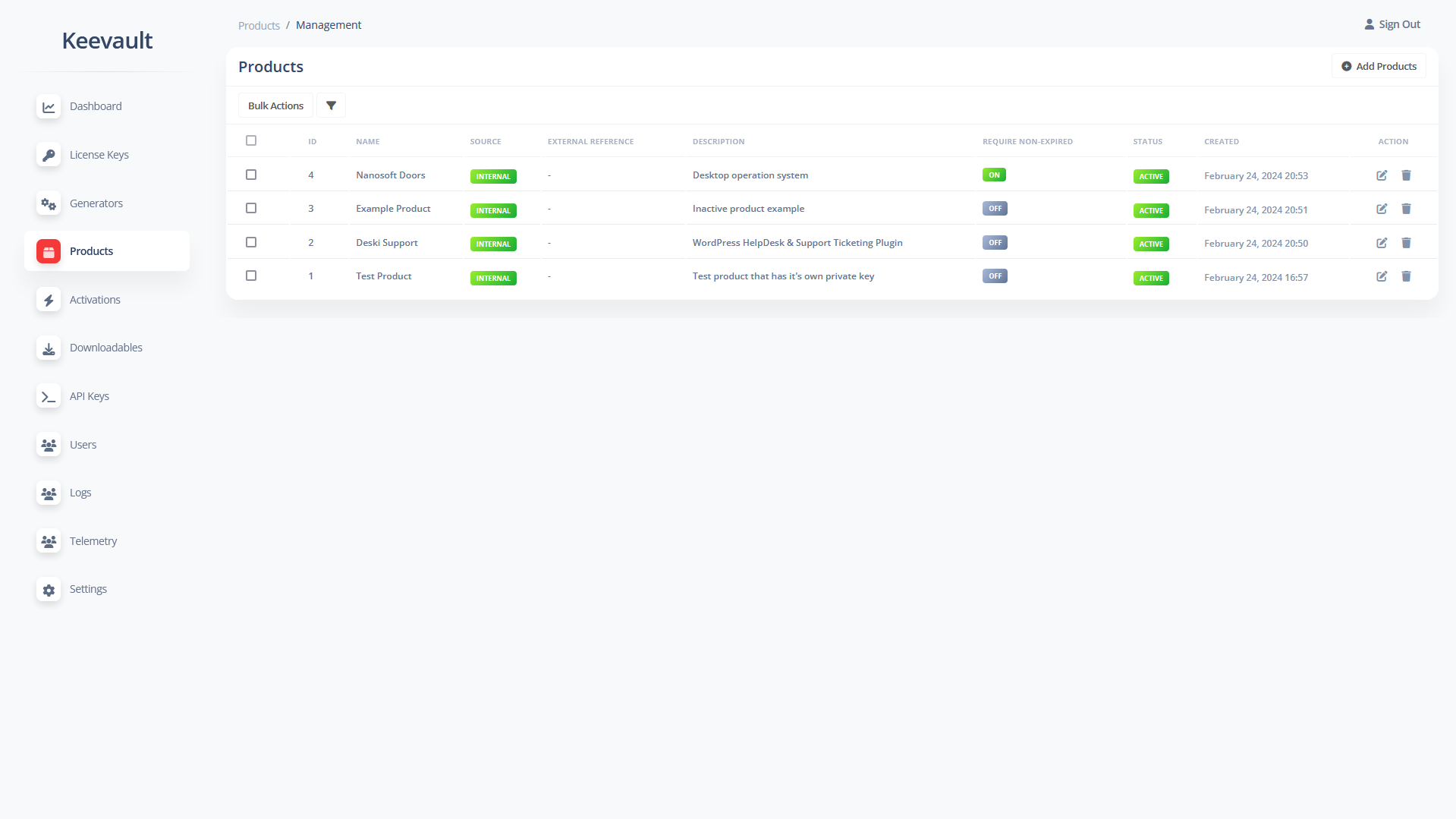Screen dimensions: 1456x819
Task: Click the Sign Out link
Action: pyautogui.click(x=1392, y=24)
